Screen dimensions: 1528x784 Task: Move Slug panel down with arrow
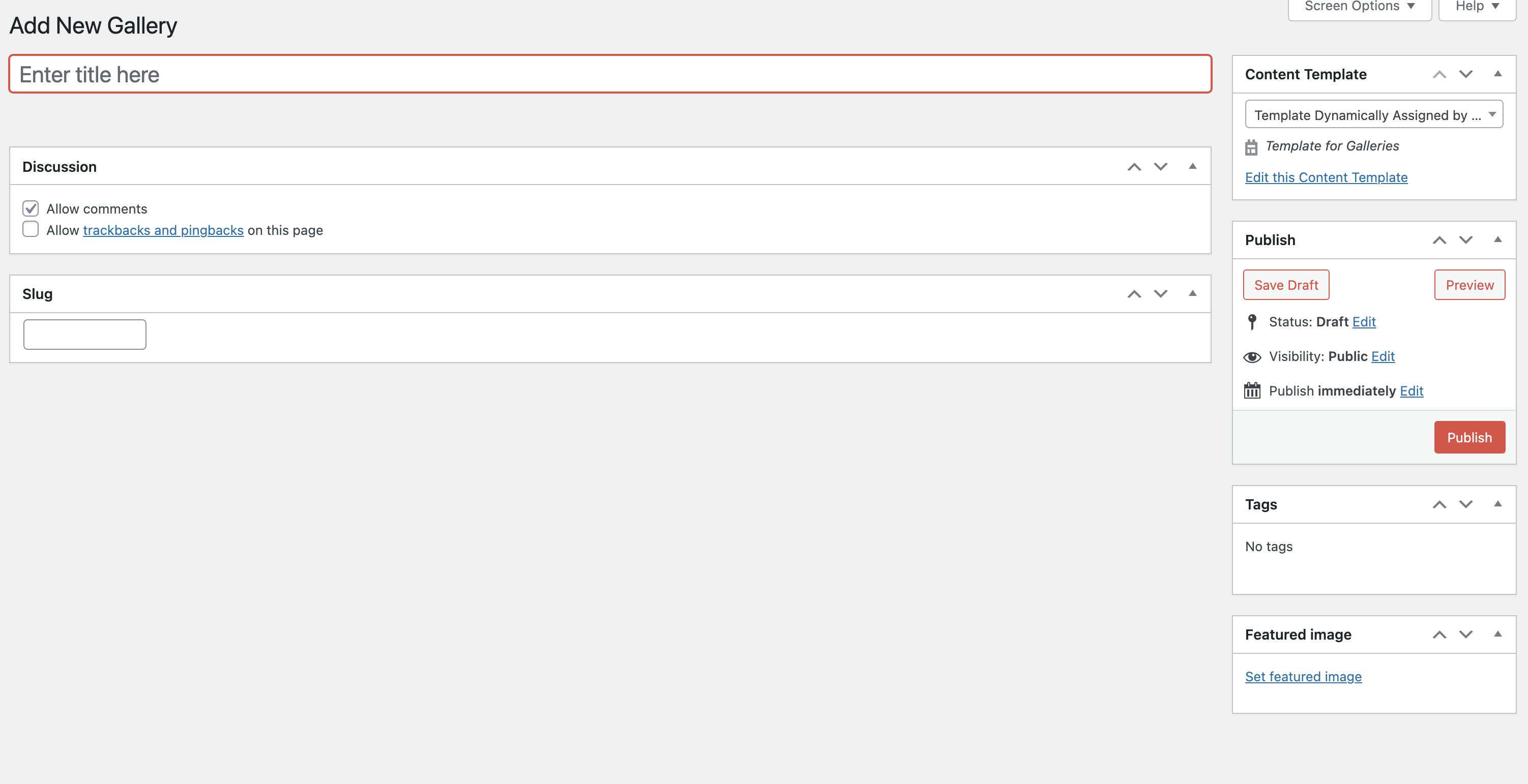pos(1161,294)
